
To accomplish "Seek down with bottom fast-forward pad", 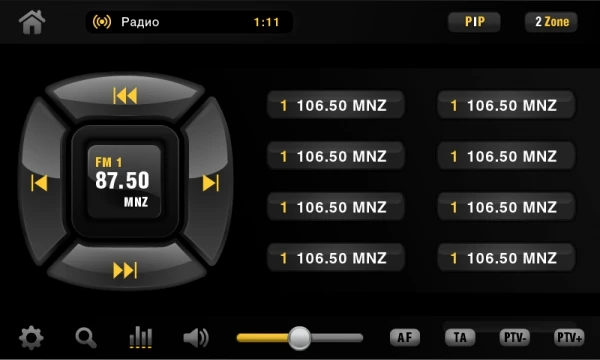I will 125,270.
